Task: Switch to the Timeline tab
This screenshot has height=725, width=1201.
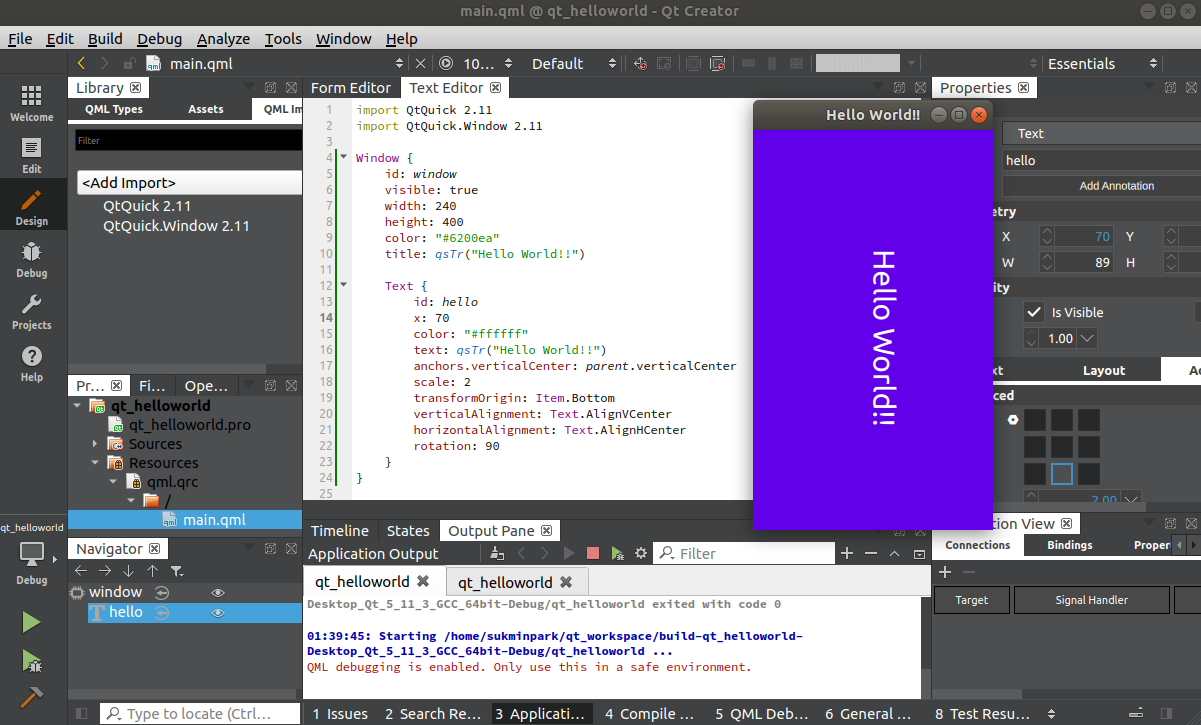Action: 340,531
